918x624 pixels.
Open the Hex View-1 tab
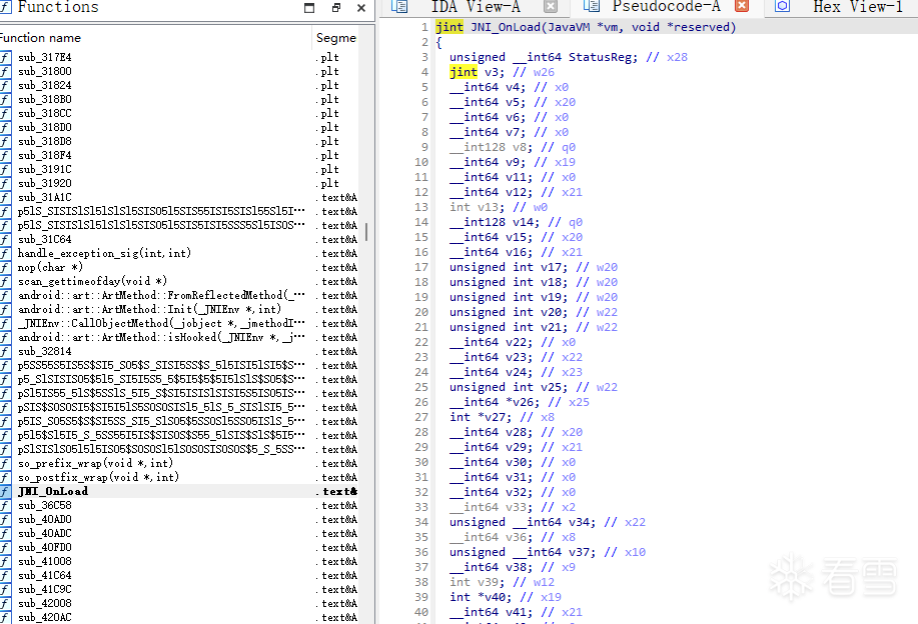pos(857,6)
